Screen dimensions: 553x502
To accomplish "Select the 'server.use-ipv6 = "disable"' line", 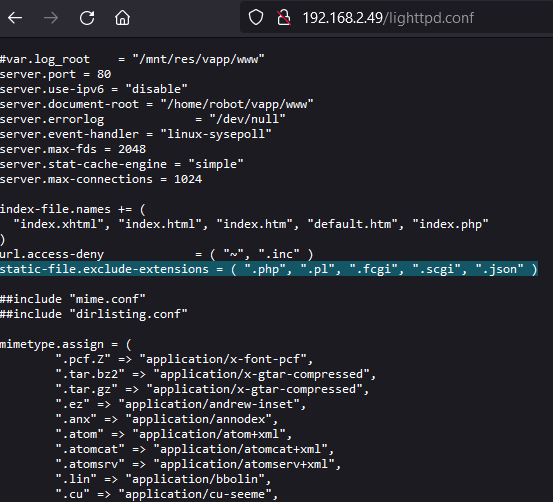I will pyautogui.click(x=93, y=89).
